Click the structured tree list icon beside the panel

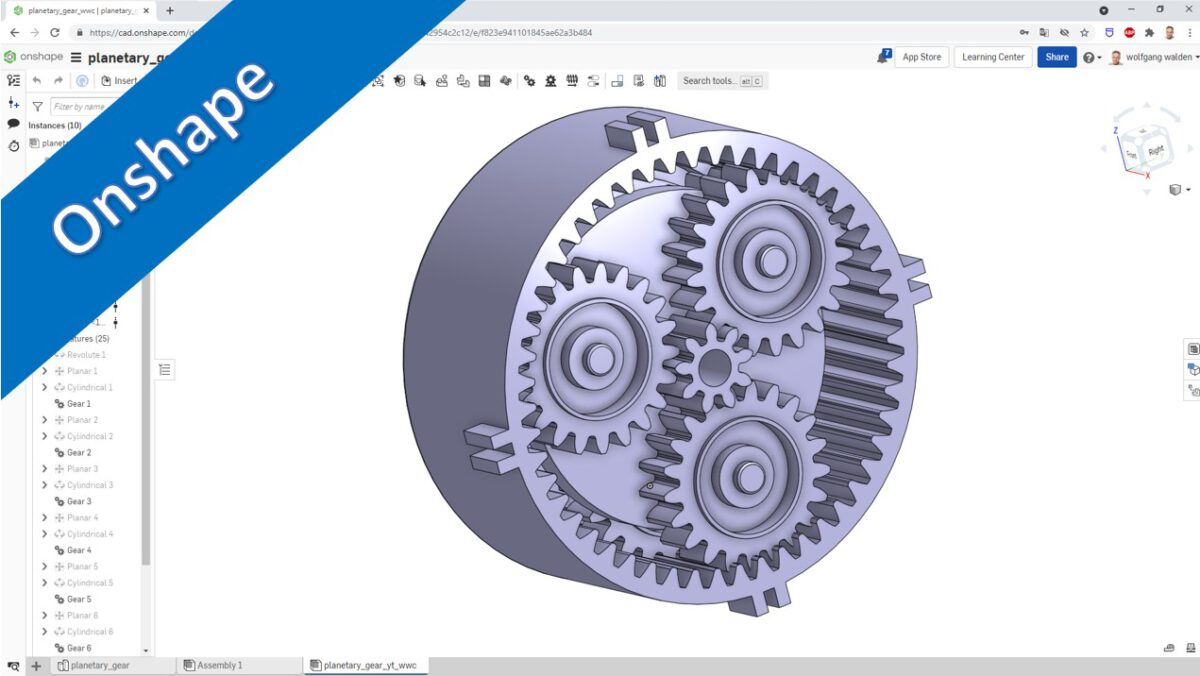tap(166, 369)
